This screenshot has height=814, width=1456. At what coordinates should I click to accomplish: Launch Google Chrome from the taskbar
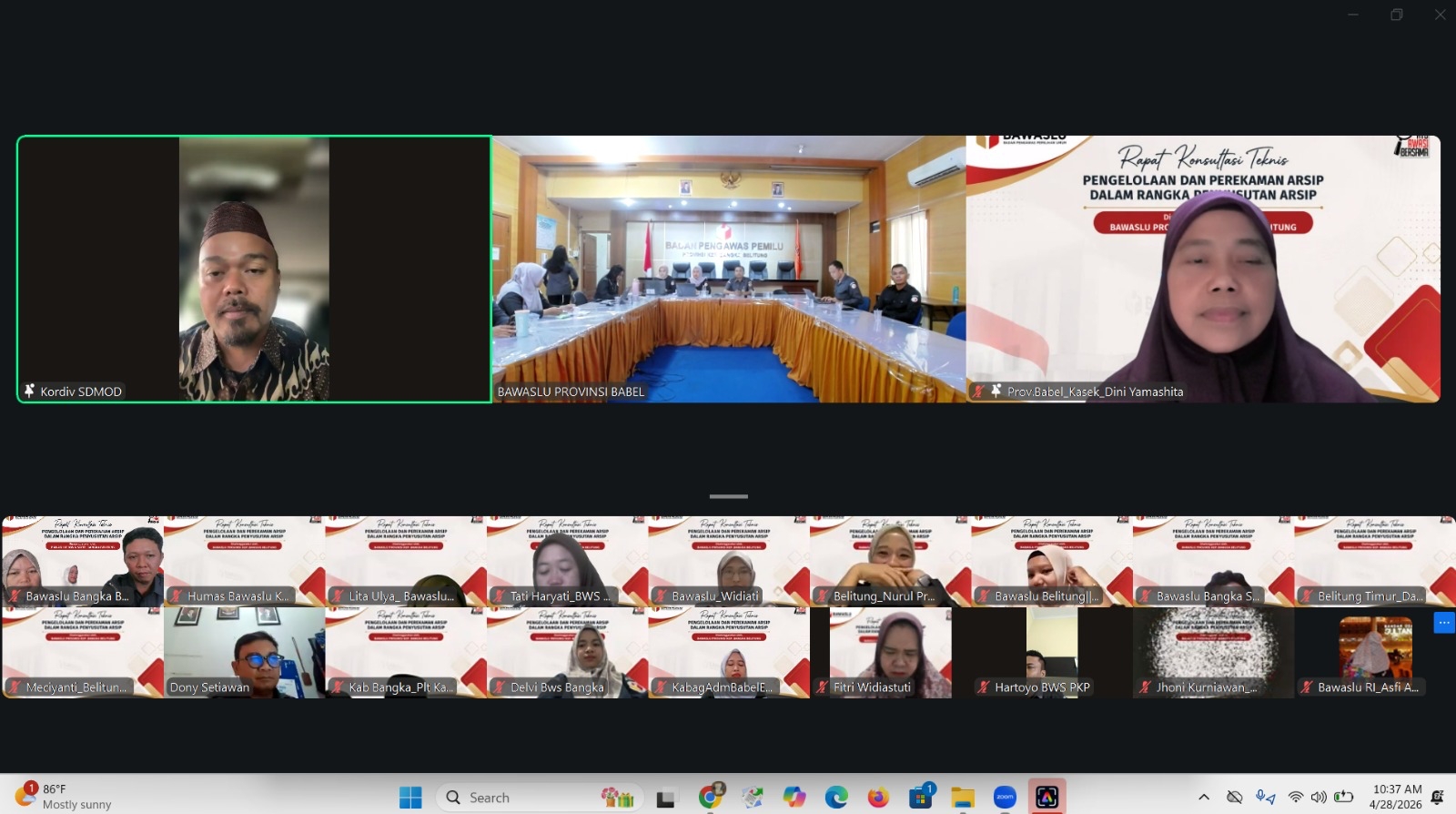(711, 797)
